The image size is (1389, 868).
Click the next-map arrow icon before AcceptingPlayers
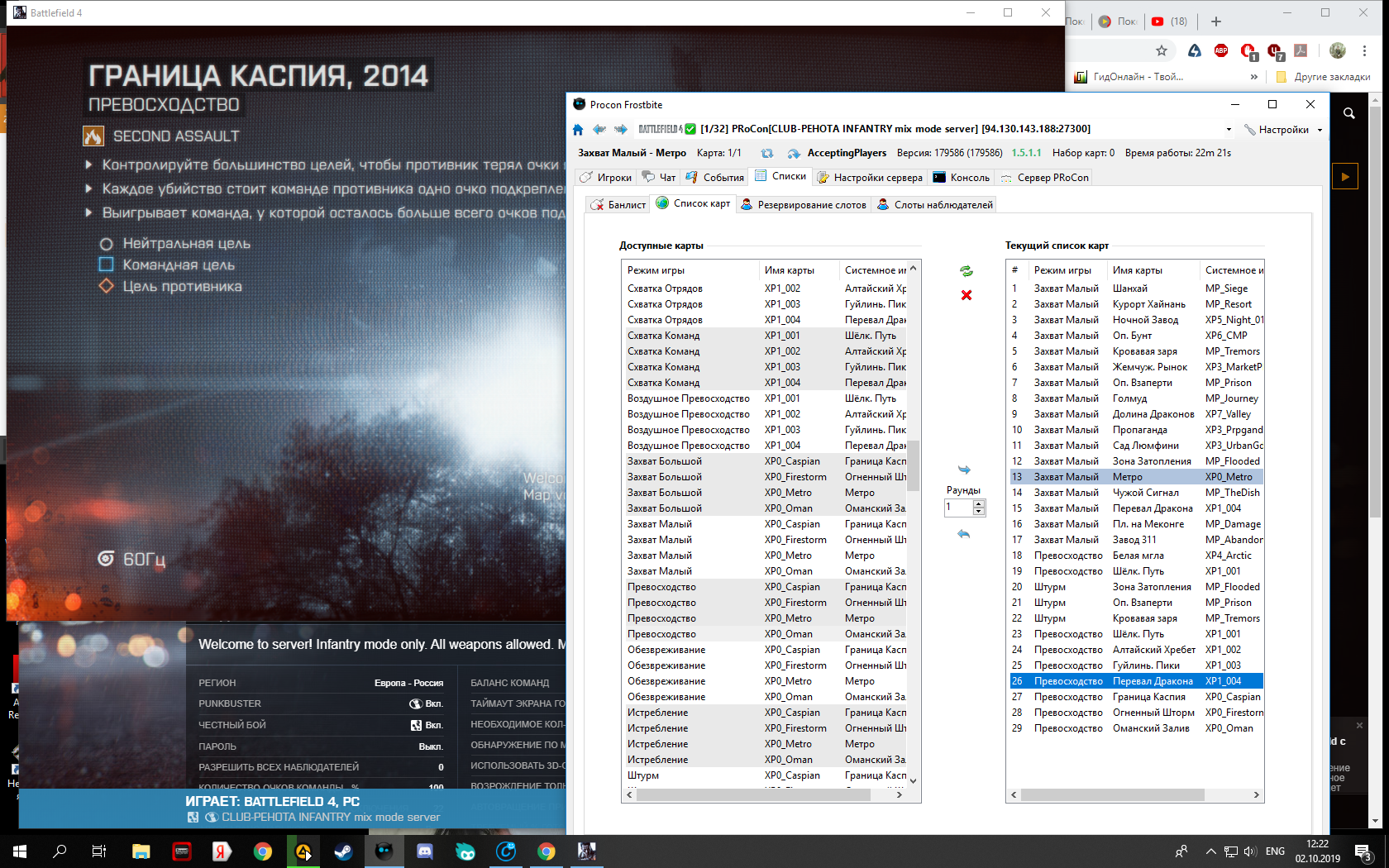[794, 153]
